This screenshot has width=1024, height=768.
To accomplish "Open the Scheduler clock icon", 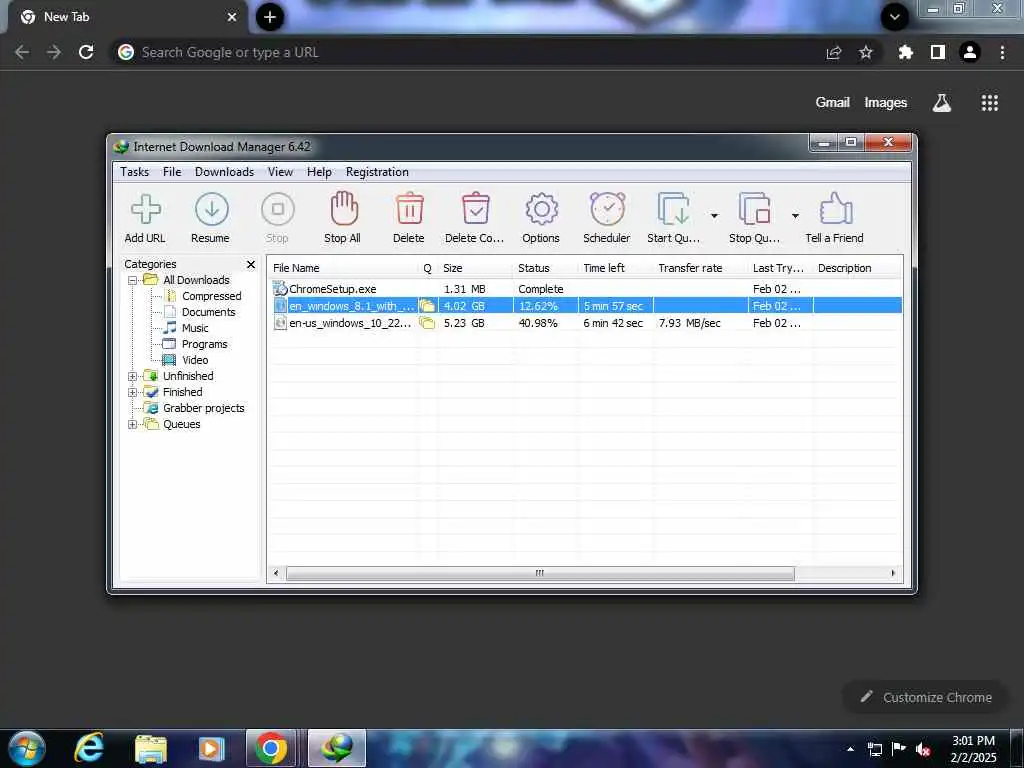I will (x=607, y=218).
